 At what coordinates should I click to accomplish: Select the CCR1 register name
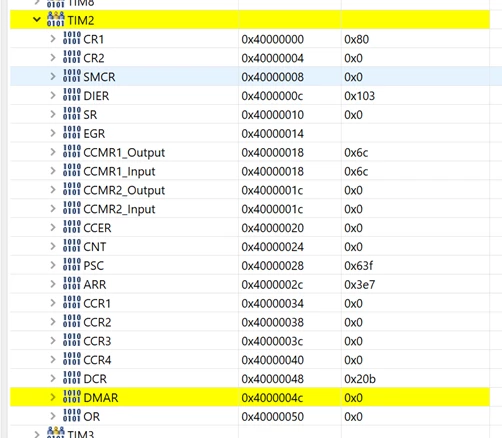[97, 304]
